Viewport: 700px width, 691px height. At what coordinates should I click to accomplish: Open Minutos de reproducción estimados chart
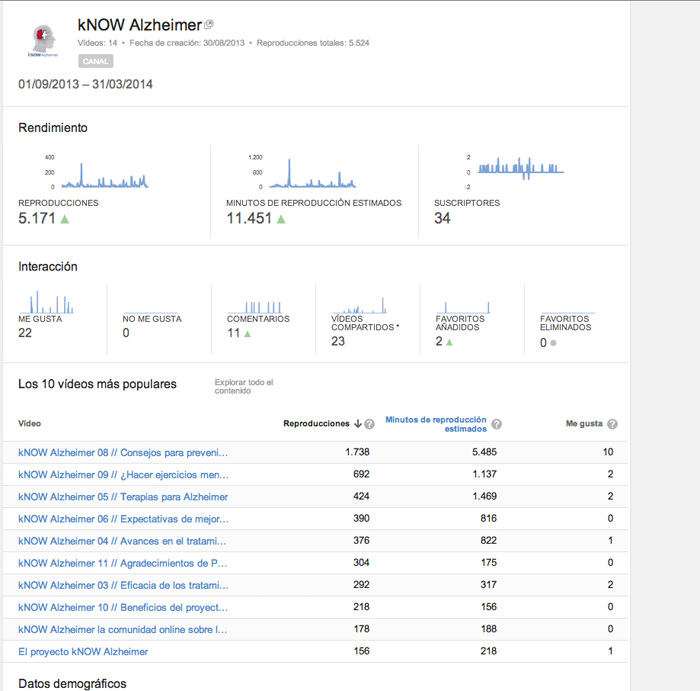pos(303,172)
